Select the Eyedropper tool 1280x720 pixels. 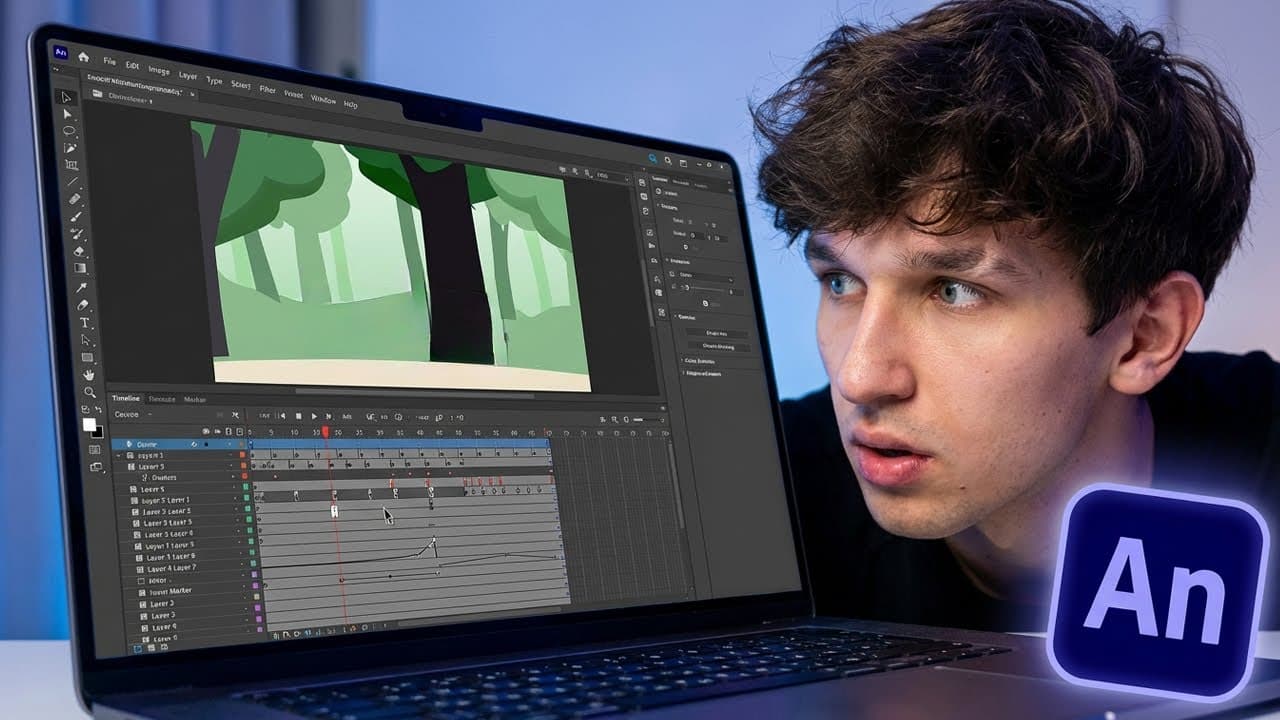click(x=82, y=288)
